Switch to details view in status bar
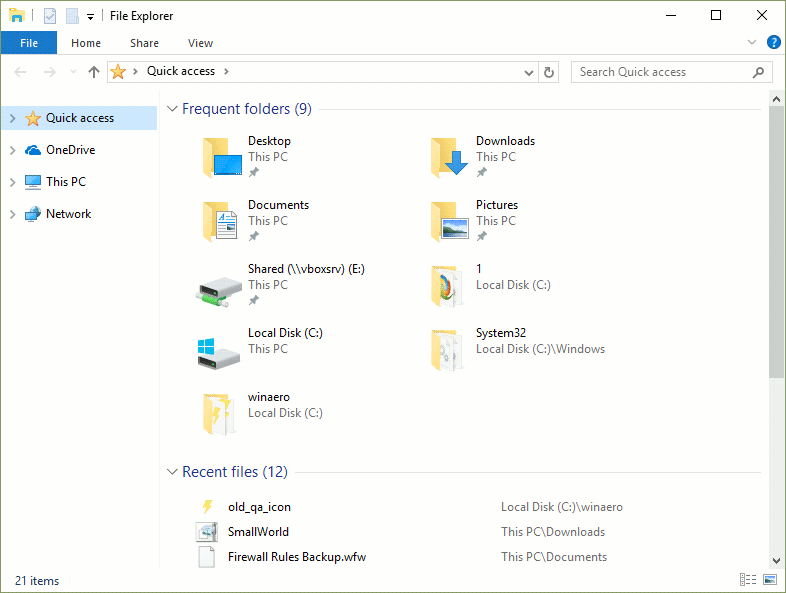The width and height of the screenshot is (786, 593). click(x=748, y=579)
